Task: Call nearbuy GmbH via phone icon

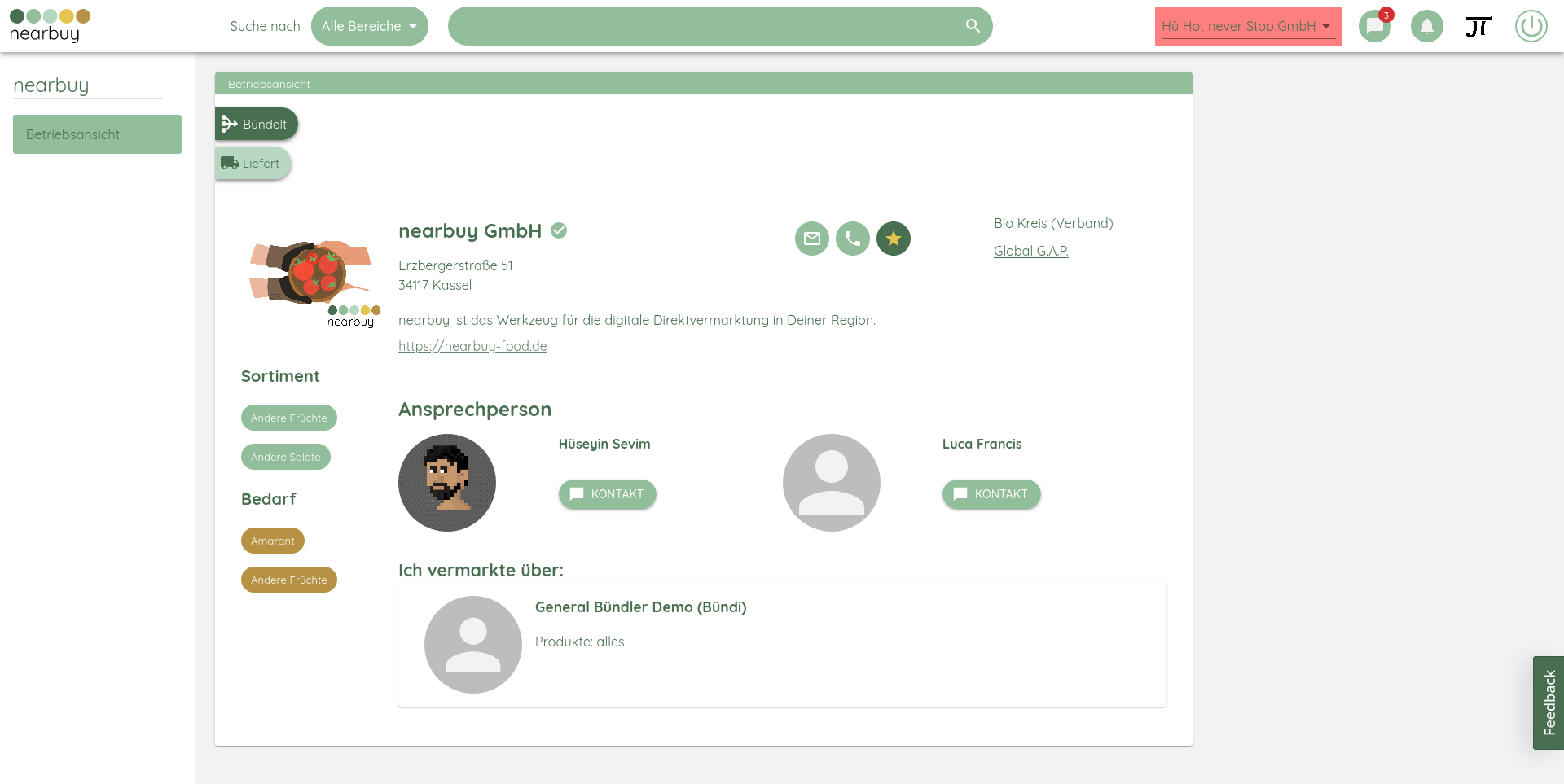Action: [x=853, y=239]
